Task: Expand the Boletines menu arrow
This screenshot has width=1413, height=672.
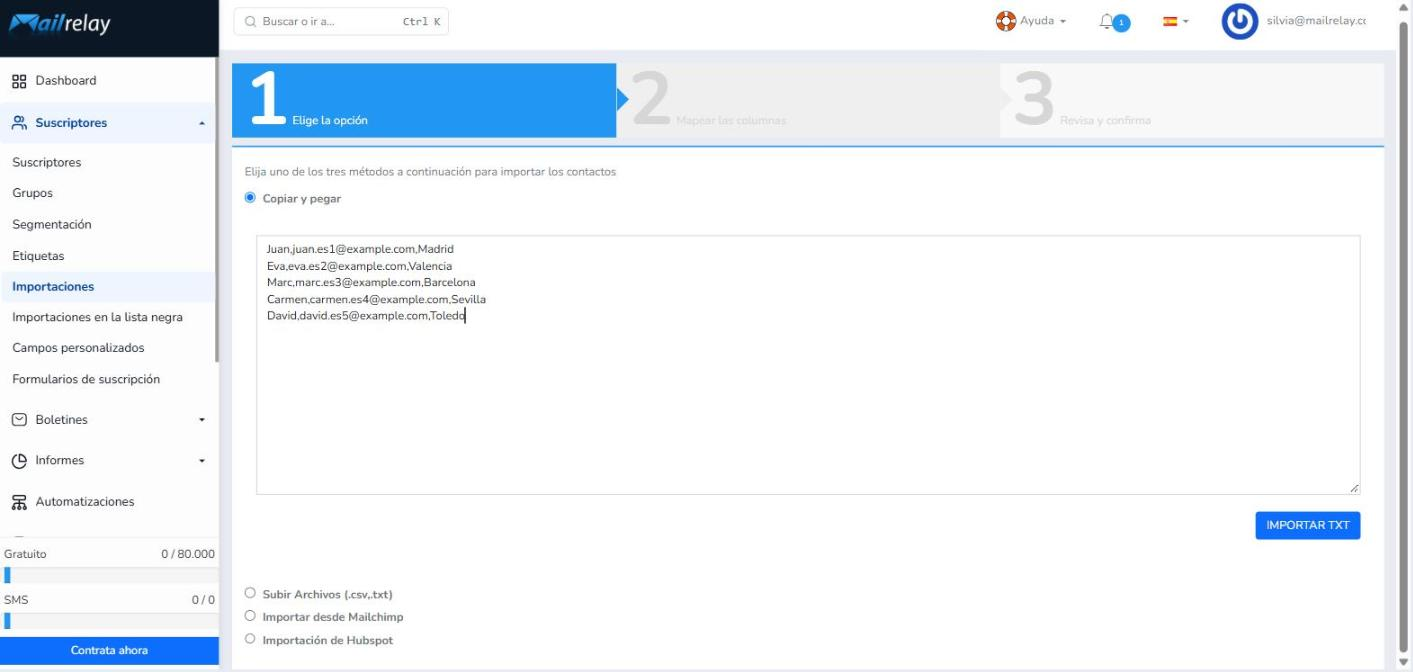Action: pyautogui.click(x=202, y=420)
